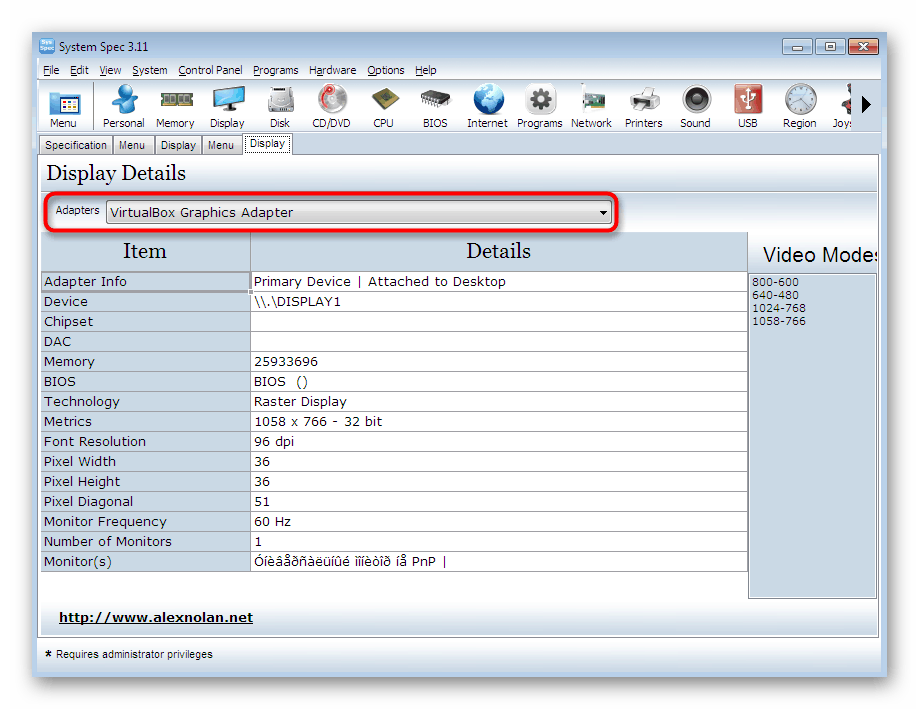Open the Personal info toolbar icon
The image size is (919, 709).
[x=124, y=107]
